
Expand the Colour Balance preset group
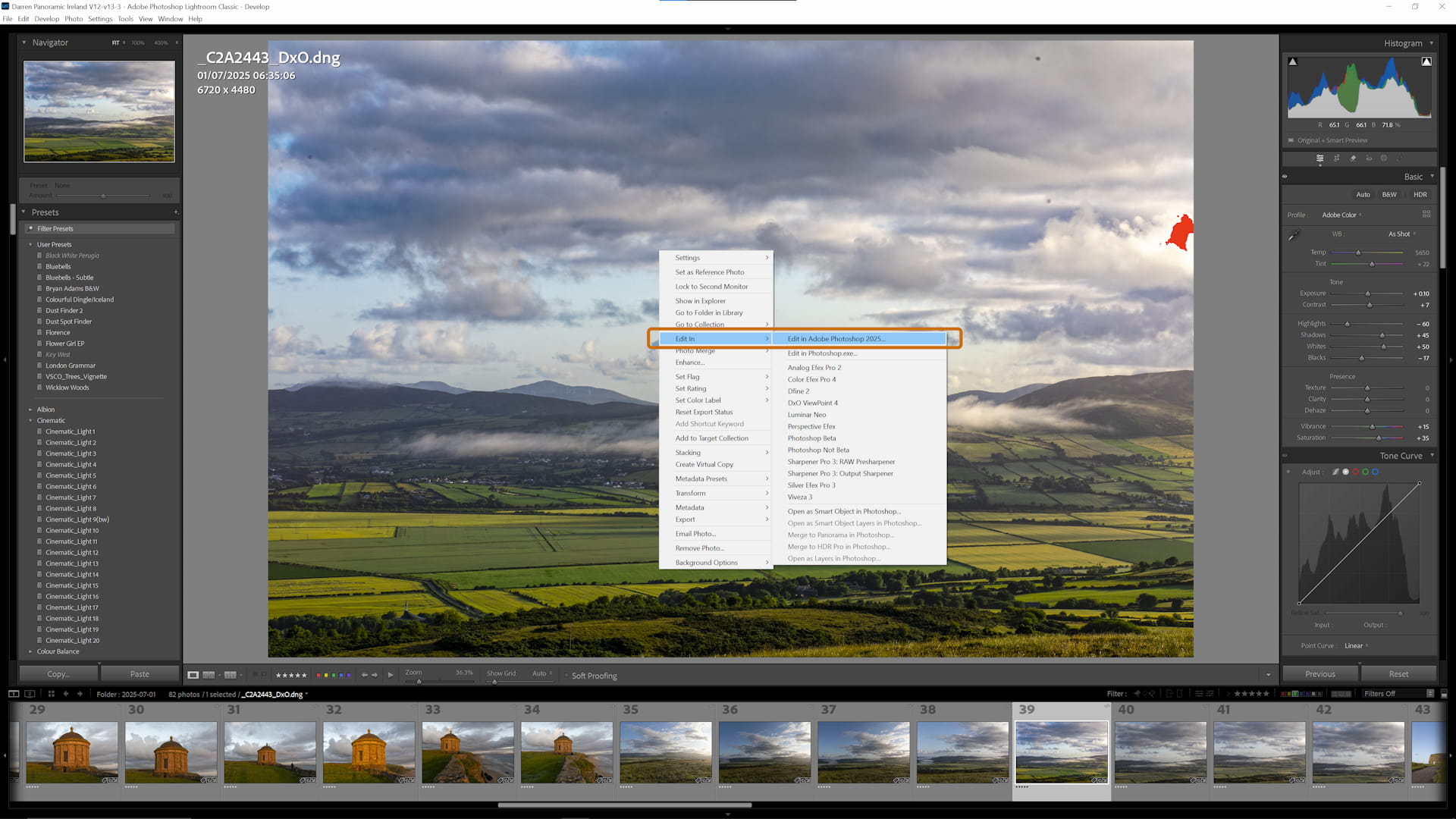click(x=30, y=651)
